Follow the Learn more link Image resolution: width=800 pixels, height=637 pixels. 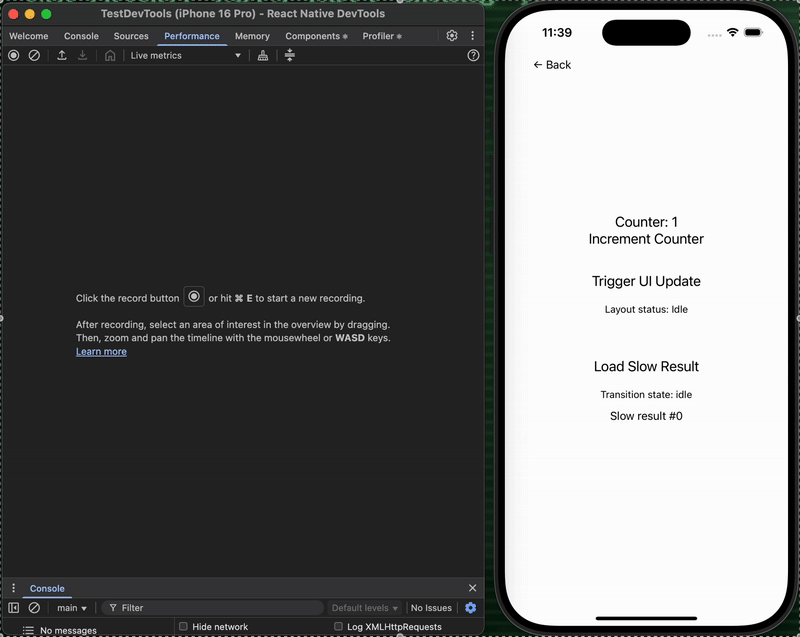point(101,352)
